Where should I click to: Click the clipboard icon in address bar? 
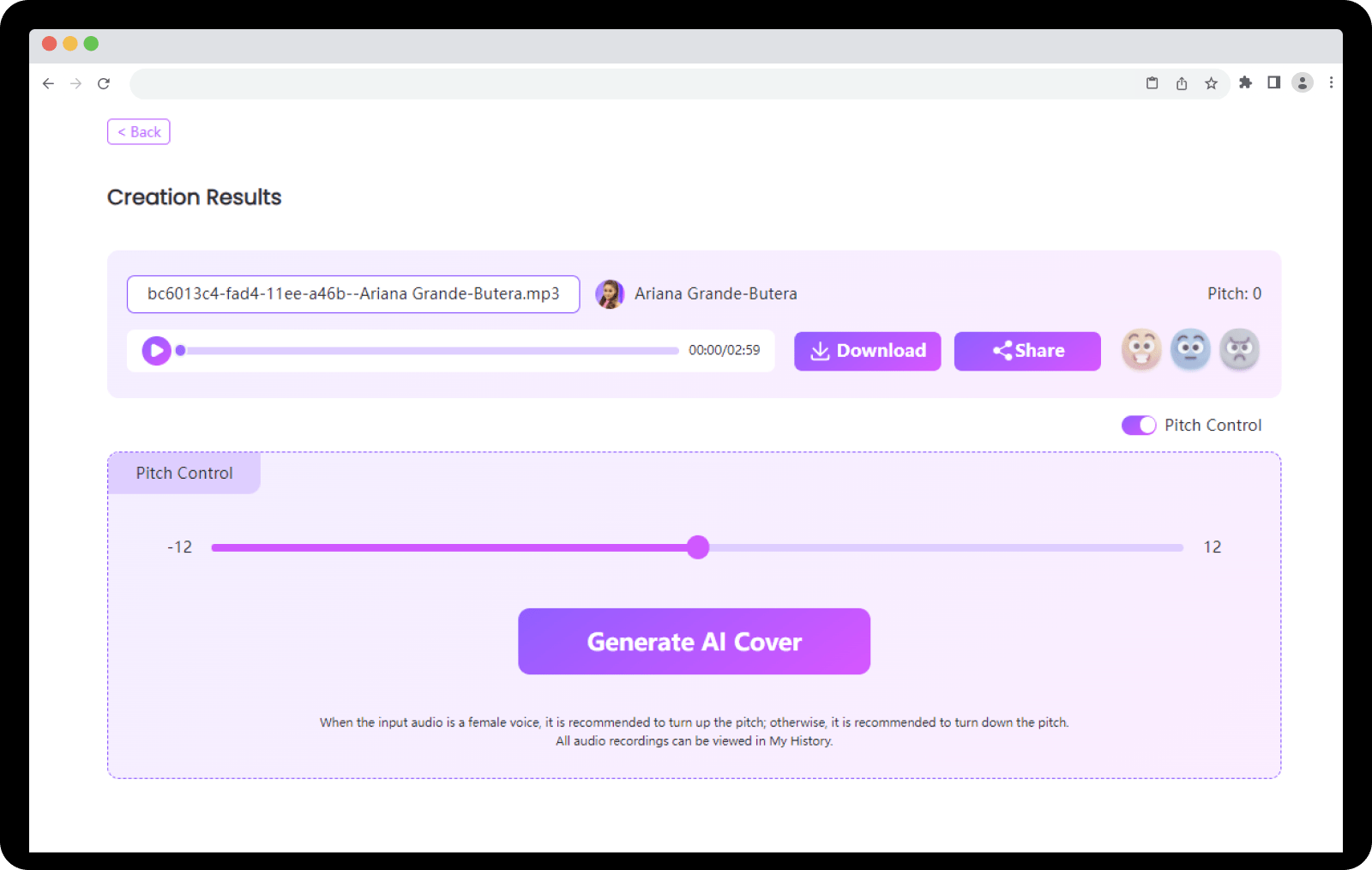pyautogui.click(x=1152, y=83)
